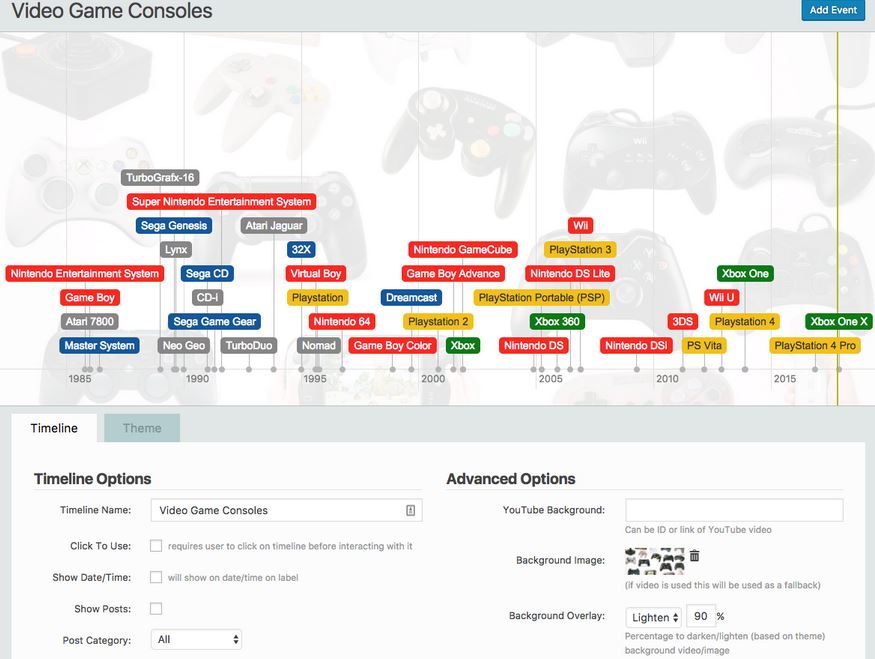The image size is (875, 659).
Task: Open the Game Boy Color event
Action: pyautogui.click(x=393, y=345)
